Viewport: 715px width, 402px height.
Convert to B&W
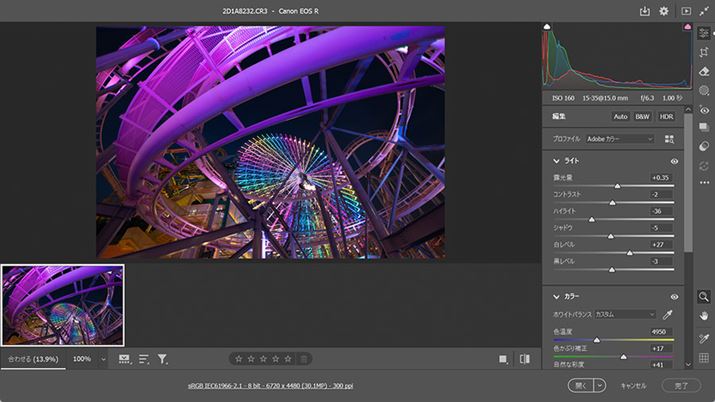coord(642,117)
